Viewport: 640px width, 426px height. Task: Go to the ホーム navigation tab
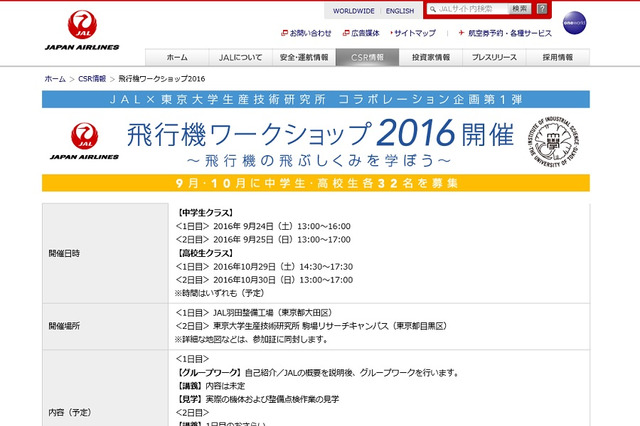(x=177, y=57)
